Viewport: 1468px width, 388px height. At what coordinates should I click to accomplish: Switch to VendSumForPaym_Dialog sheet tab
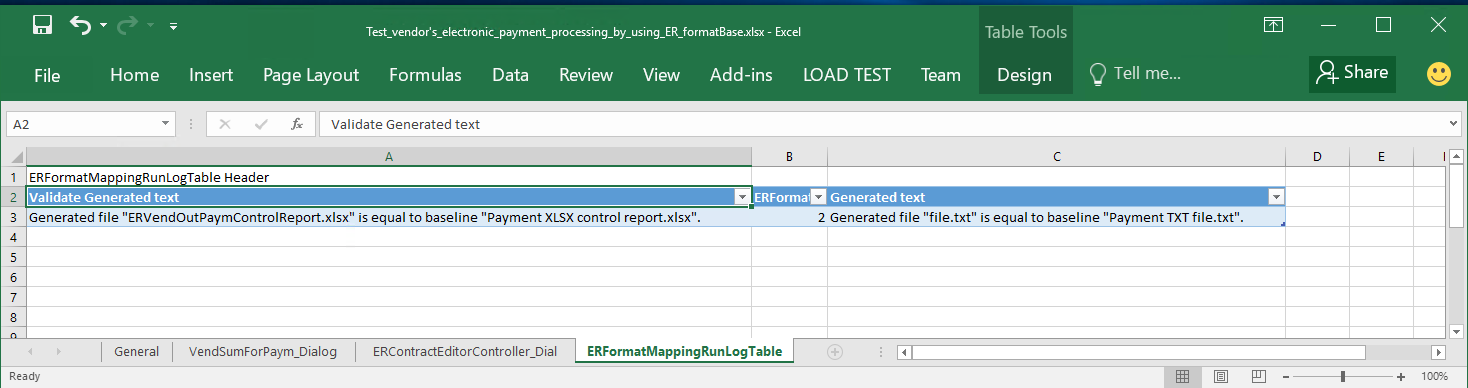(263, 351)
